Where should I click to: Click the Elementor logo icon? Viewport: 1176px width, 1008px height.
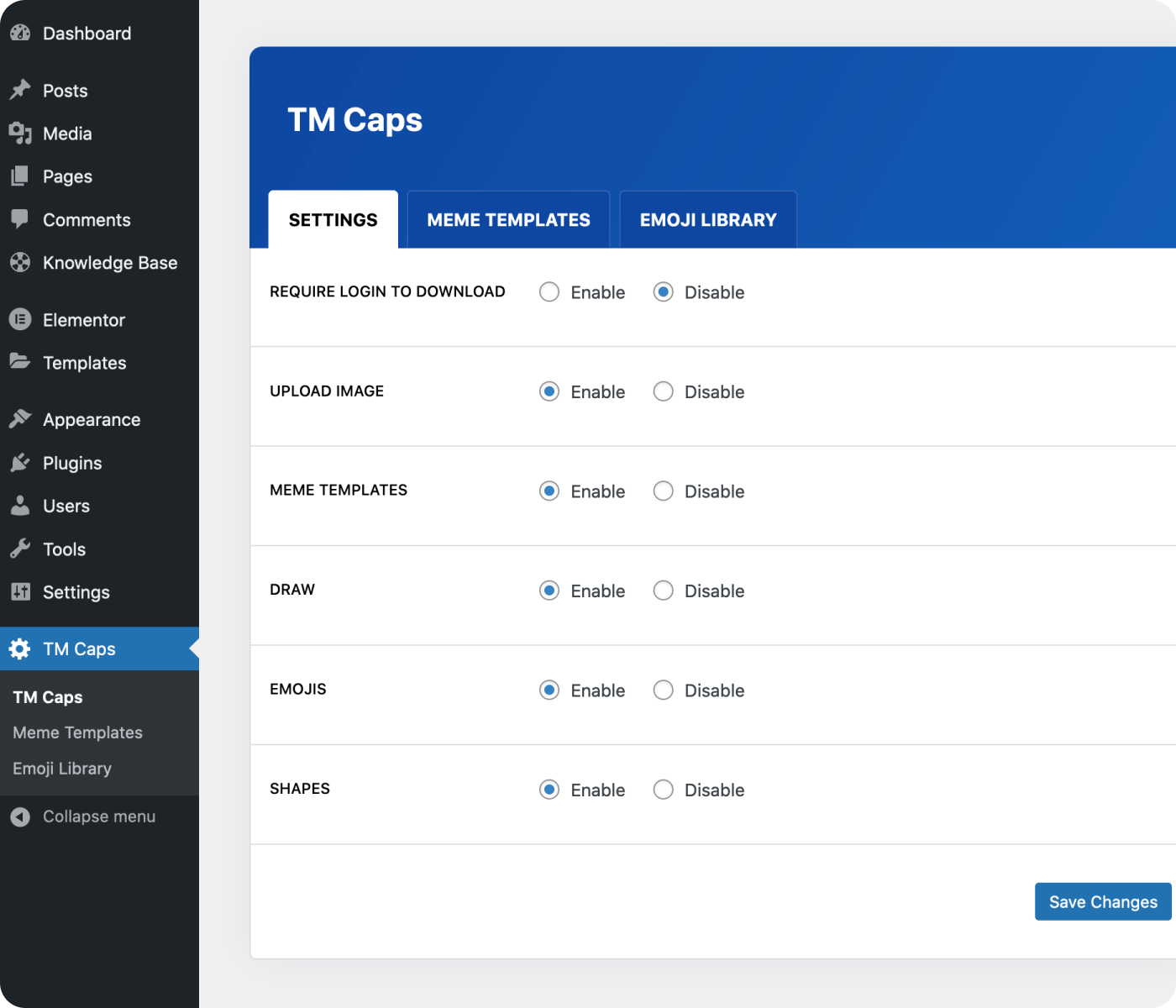20,320
